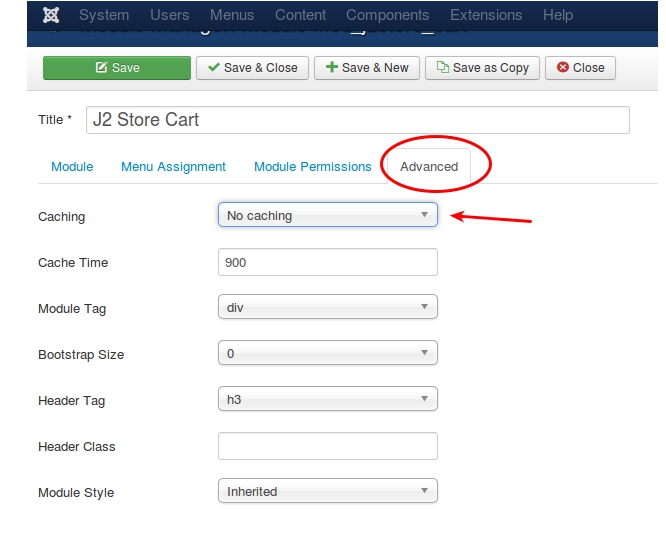Open the System menu
666x548 pixels.
coord(104,15)
